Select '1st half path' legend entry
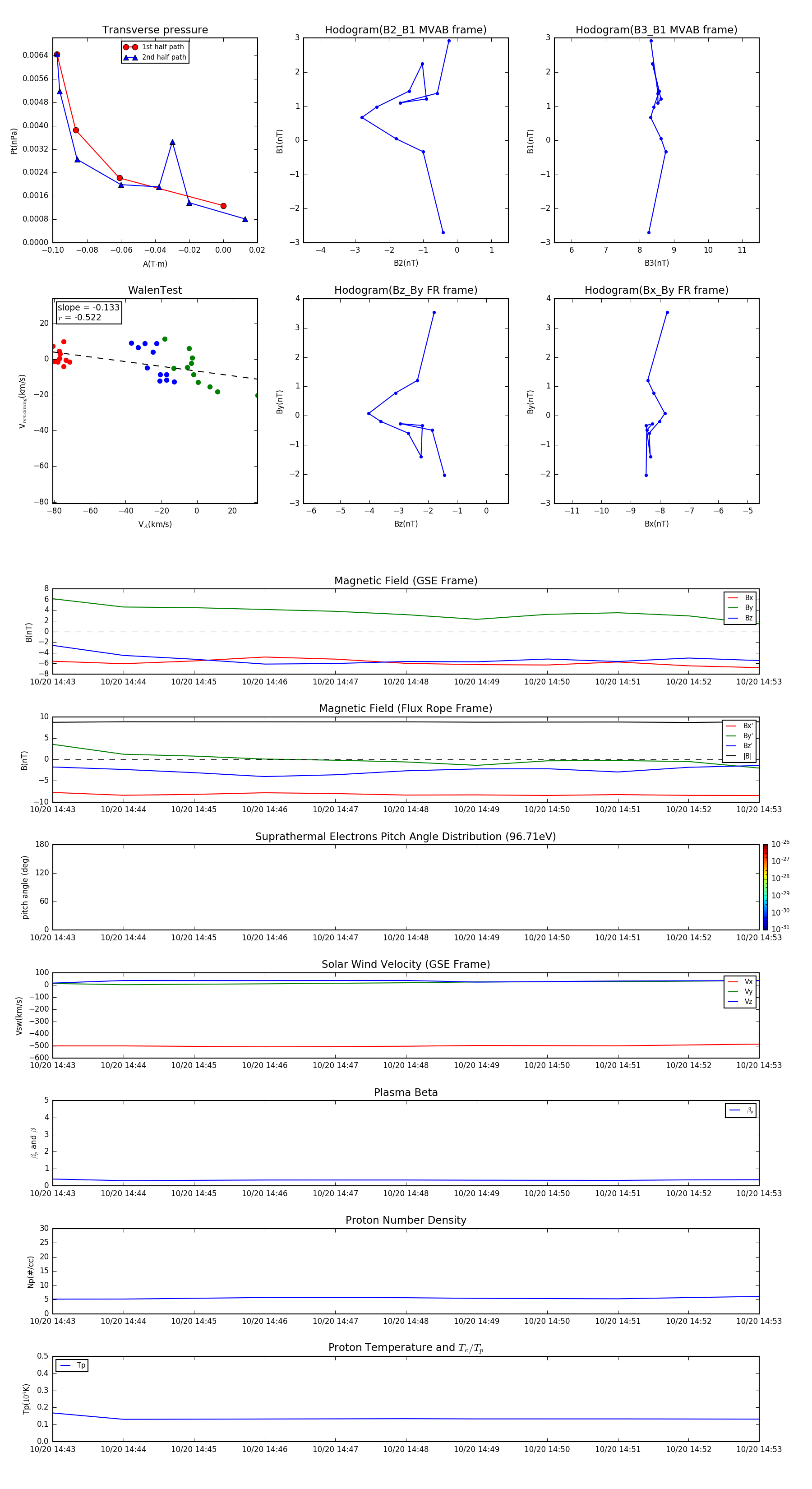Image resolution: width=812 pixels, height=1489 pixels. click(154, 47)
